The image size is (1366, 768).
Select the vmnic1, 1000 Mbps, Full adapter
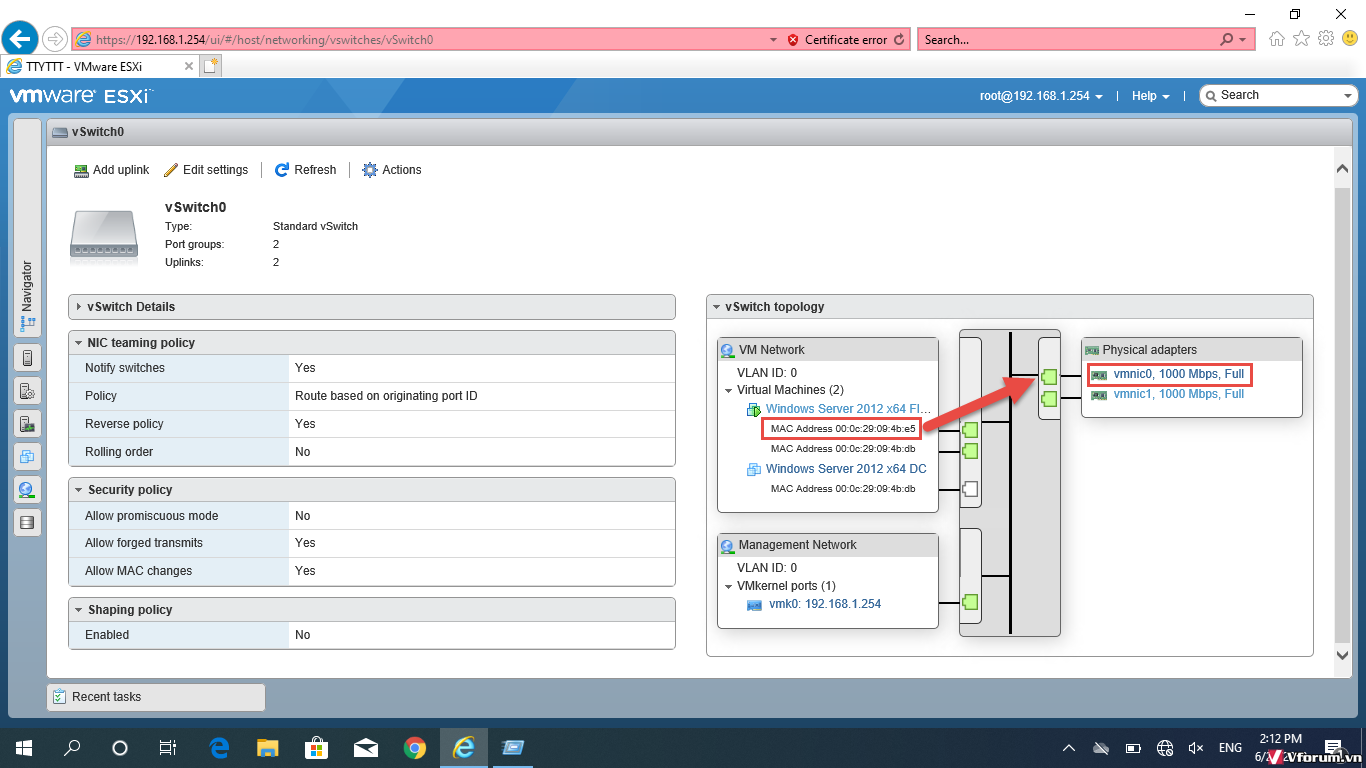[1178, 394]
